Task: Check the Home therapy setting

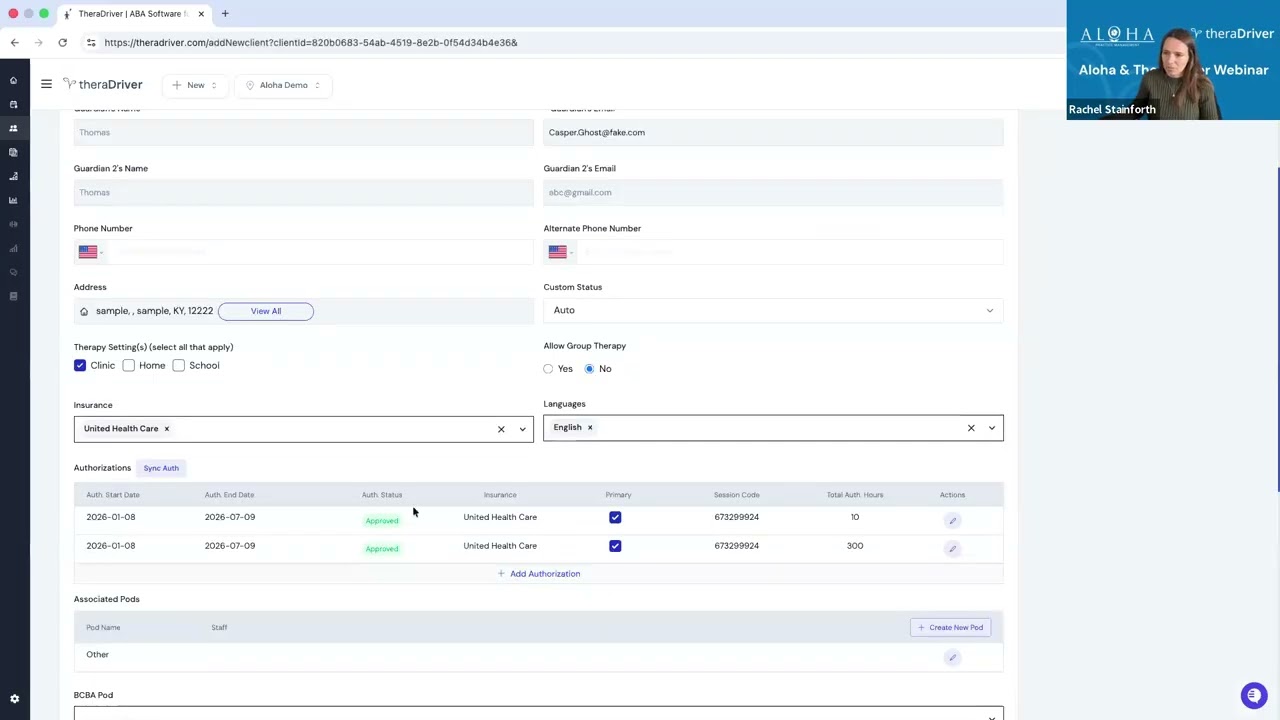Action: point(129,366)
